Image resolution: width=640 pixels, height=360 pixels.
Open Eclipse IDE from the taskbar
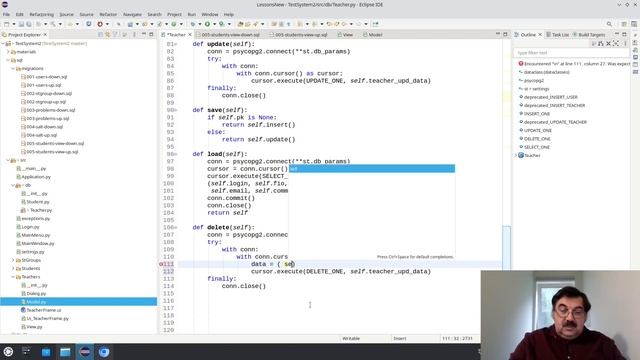pos(85,351)
